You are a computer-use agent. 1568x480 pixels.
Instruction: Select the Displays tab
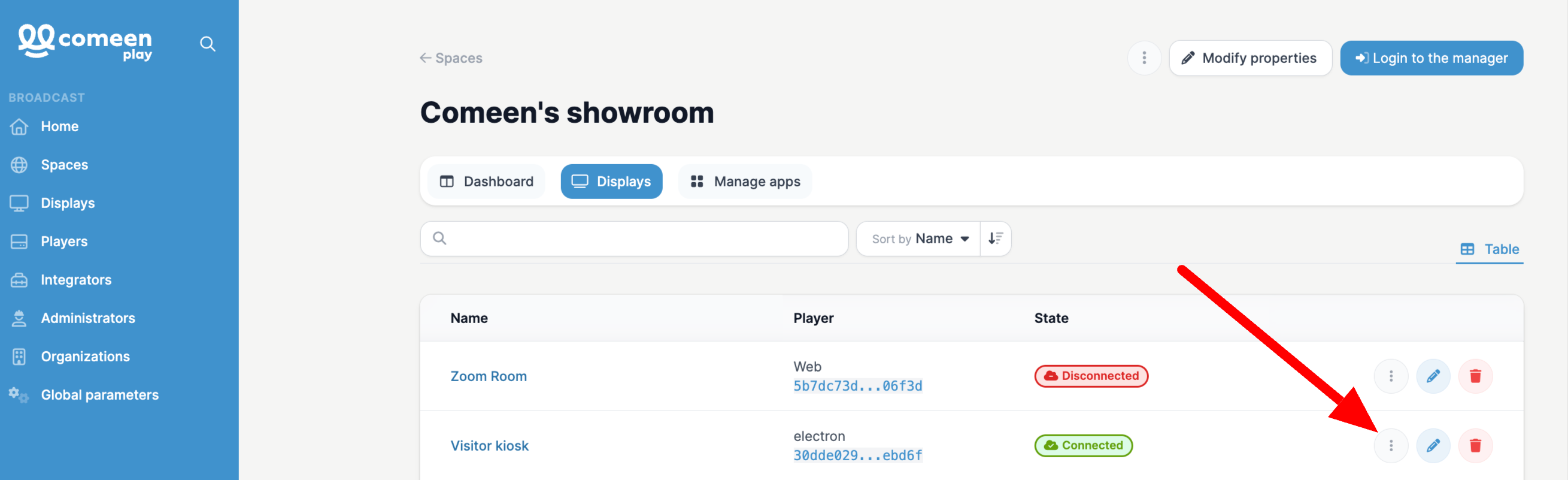point(611,182)
